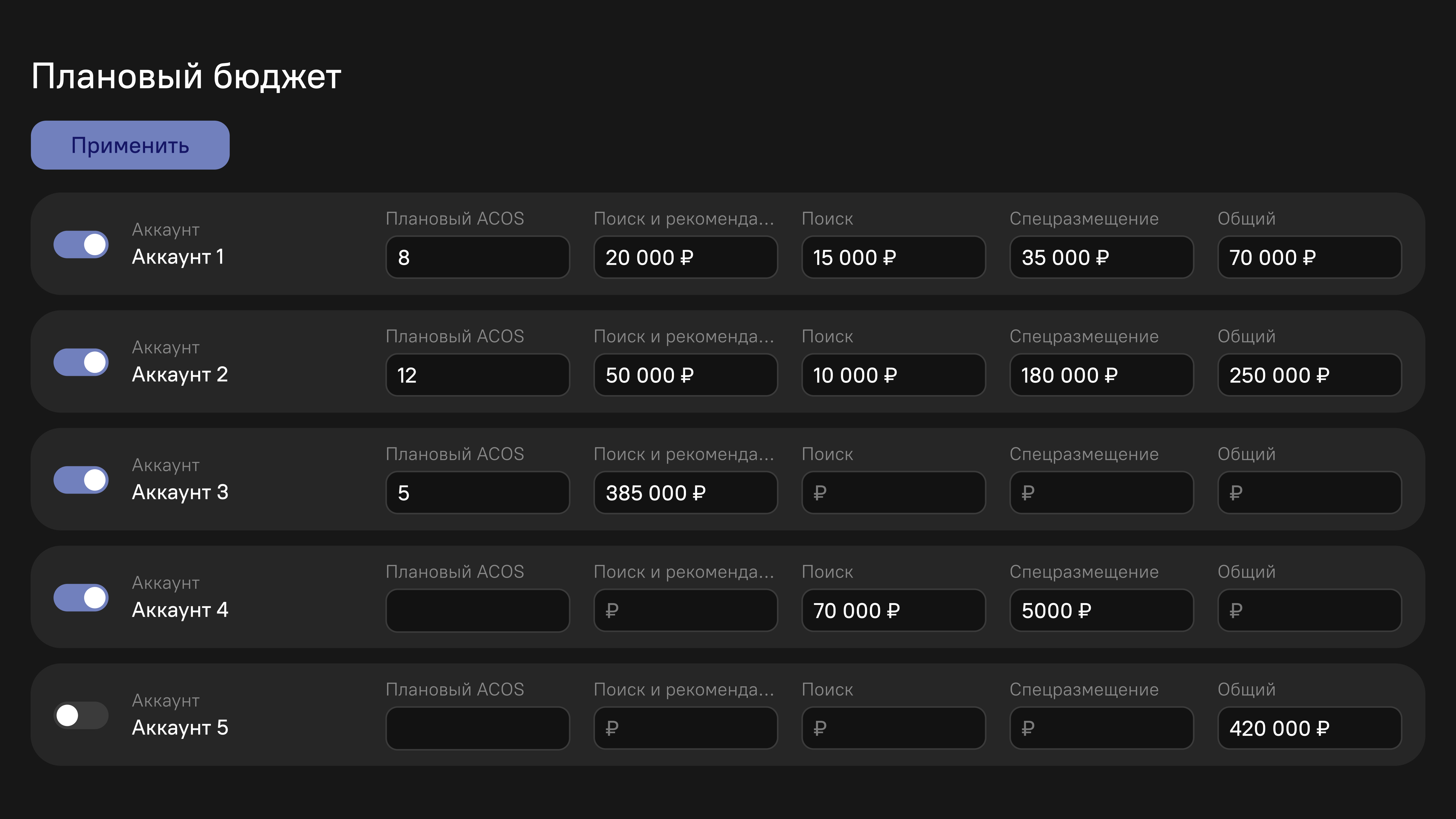Edit Аккаунт 1 Плановый ACOS field
This screenshot has width=1456, height=819.
tap(478, 258)
